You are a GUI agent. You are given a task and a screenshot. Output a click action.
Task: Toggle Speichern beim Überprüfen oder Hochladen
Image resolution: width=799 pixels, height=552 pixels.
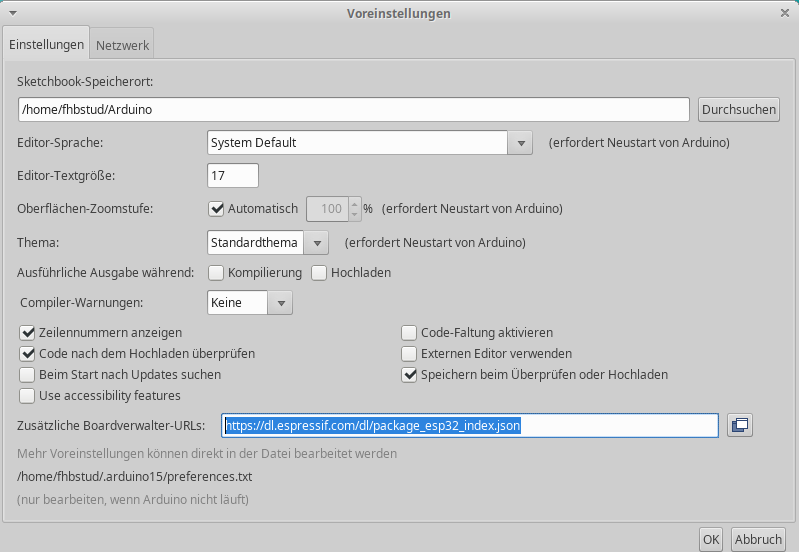coord(409,374)
